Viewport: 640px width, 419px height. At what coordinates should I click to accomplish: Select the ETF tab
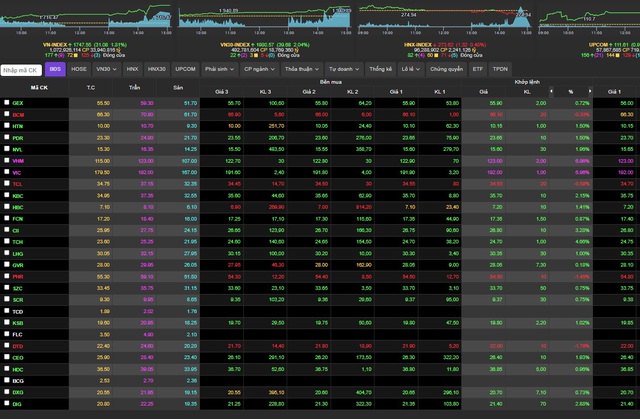click(478, 70)
